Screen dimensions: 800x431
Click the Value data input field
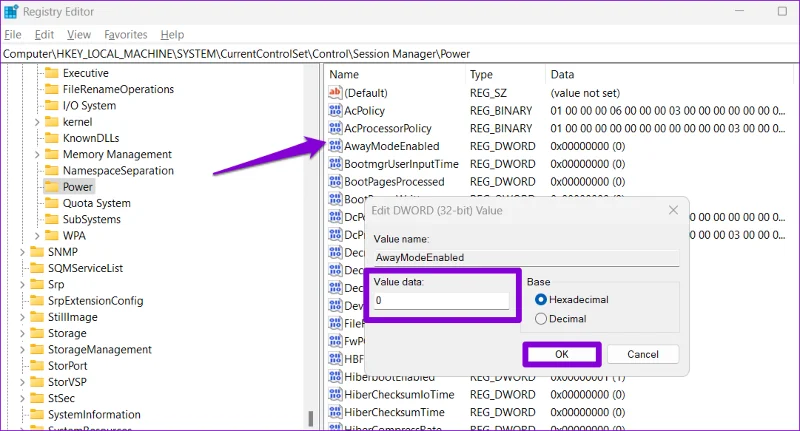[x=441, y=300]
